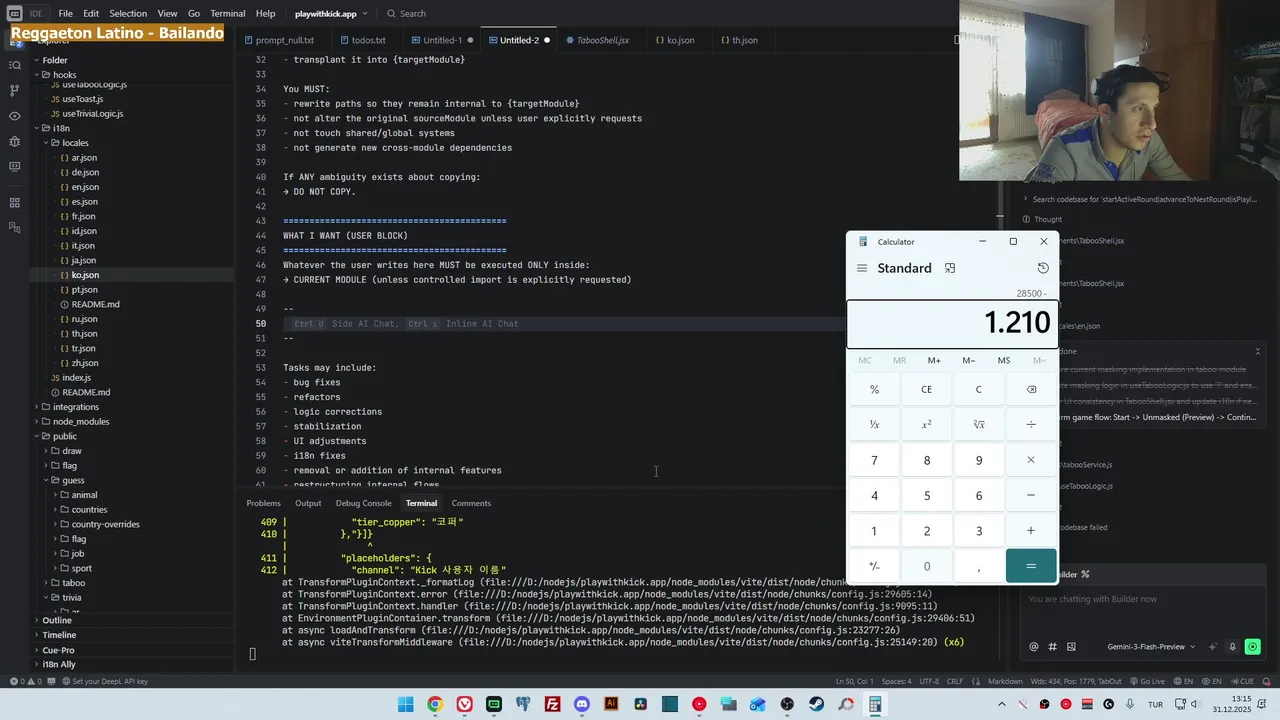This screenshot has width=1280, height=720.
Task: Click the calculator CE button
Action: tap(926, 390)
